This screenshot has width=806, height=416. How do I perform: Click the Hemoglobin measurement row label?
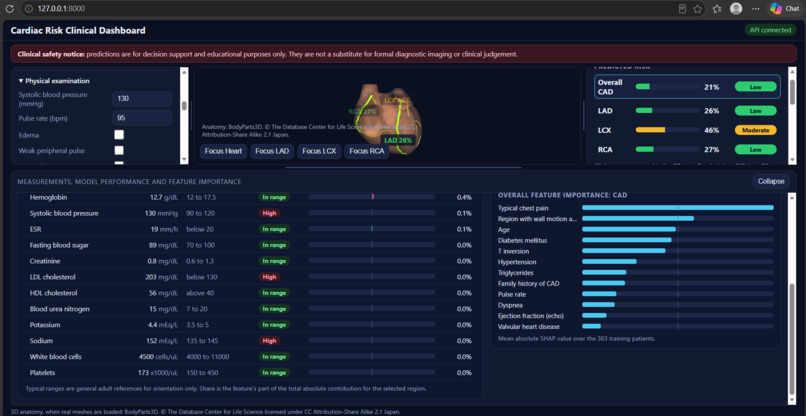(x=48, y=197)
